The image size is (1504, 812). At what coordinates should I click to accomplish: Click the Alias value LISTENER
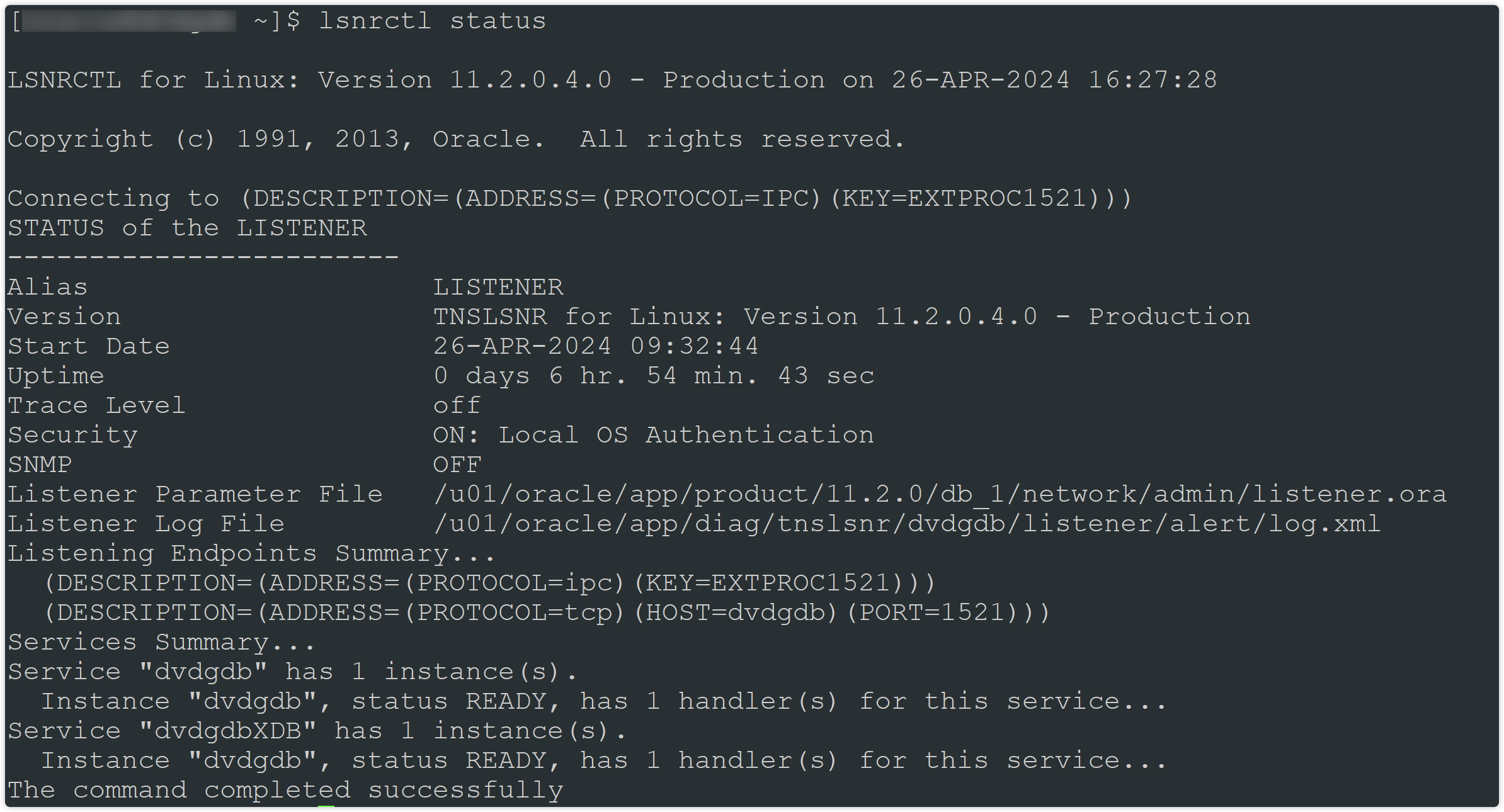[x=498, y=287]
